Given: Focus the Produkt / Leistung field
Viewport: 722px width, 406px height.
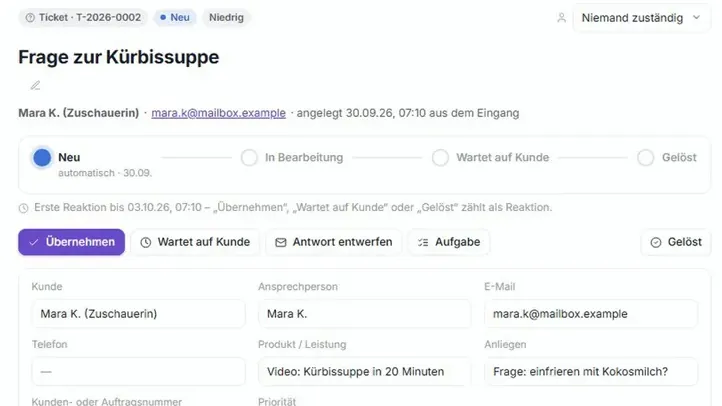Looking at the screenshot, I should 364,371.
